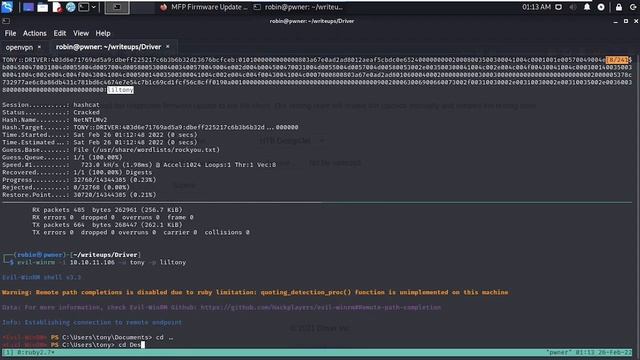Image resolution: width=640 pixels, height=360 pixels.
Task: Close the terminal window
Action: point(636,21)
